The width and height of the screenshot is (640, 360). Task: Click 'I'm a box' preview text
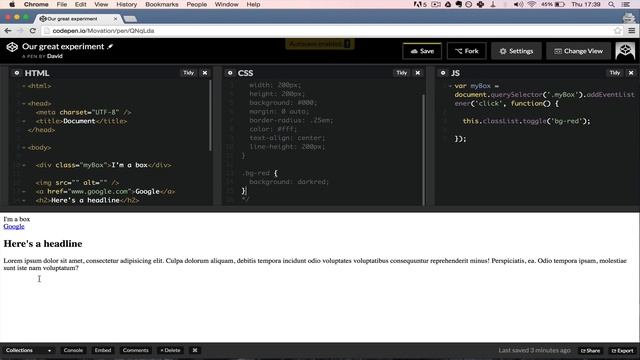pyautogui.click(x=17, y=219)
